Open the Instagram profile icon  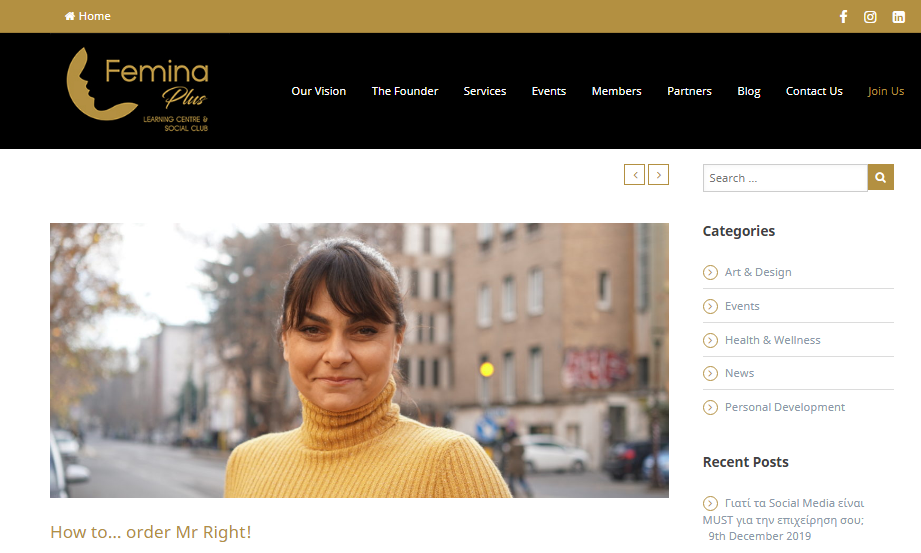point(870,16)
